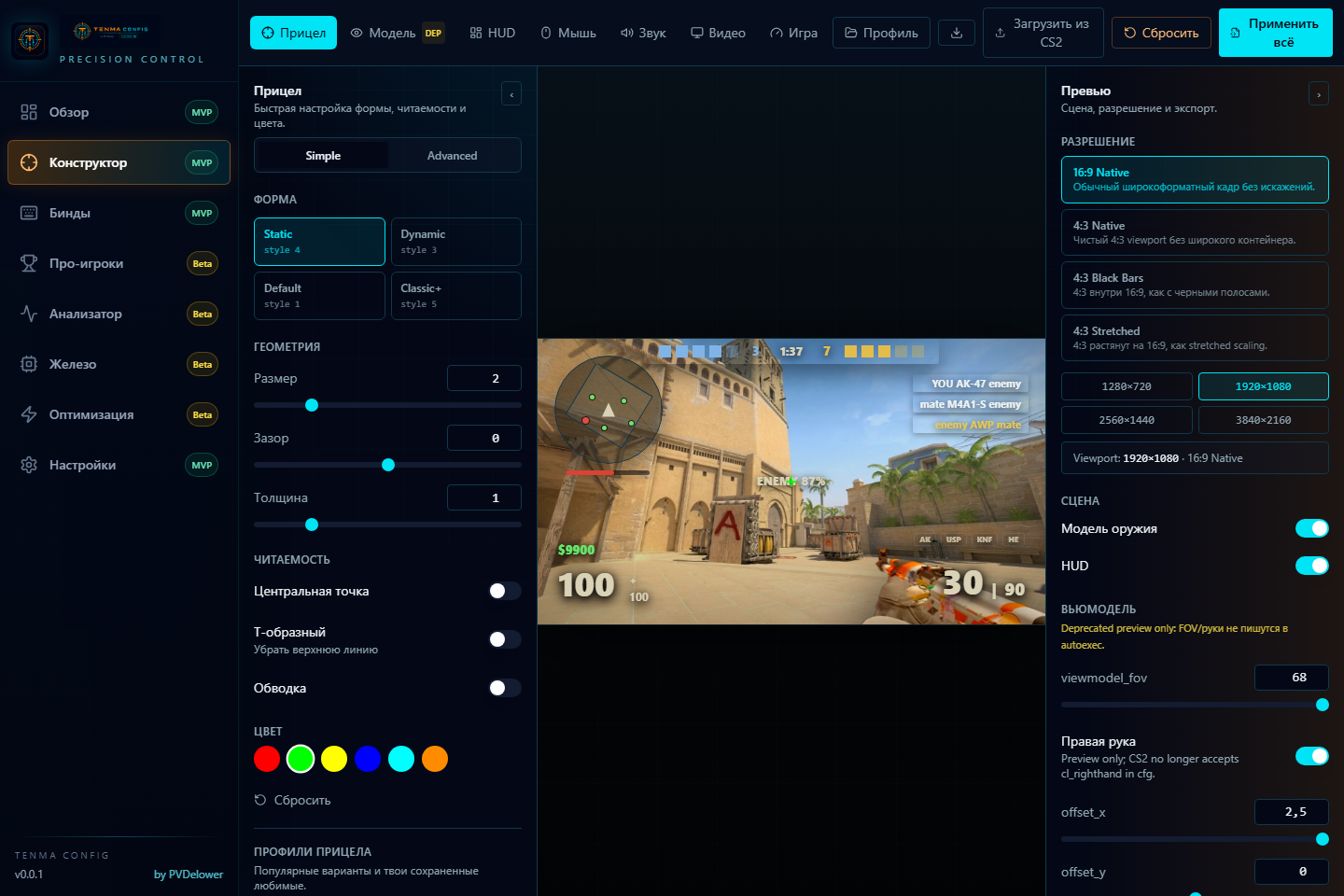1344x896 pixels.
Task: Select the 4:3 Native resolution option
Action: [1195, 232]
